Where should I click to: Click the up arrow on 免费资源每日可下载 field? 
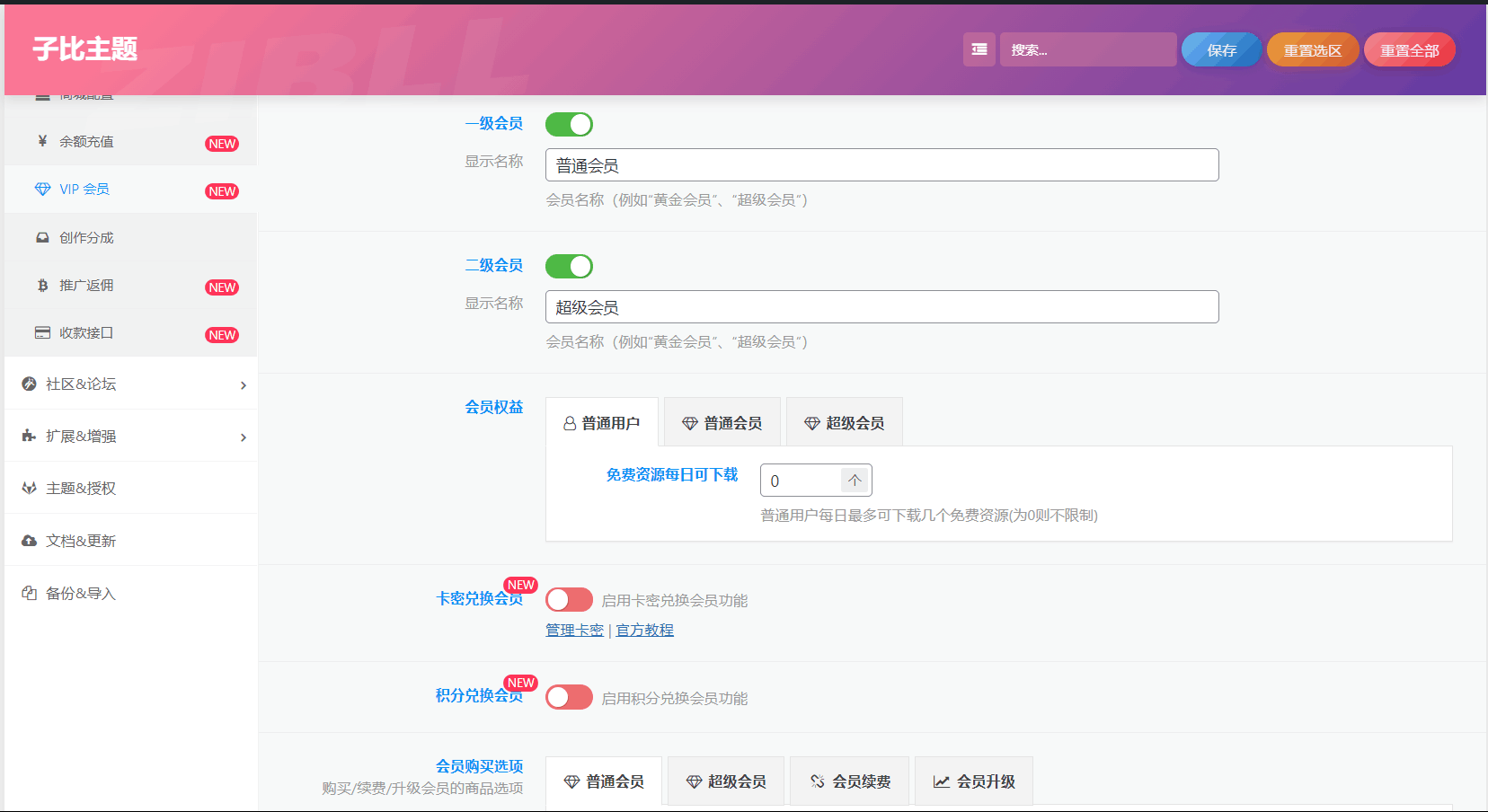point(855,481)
